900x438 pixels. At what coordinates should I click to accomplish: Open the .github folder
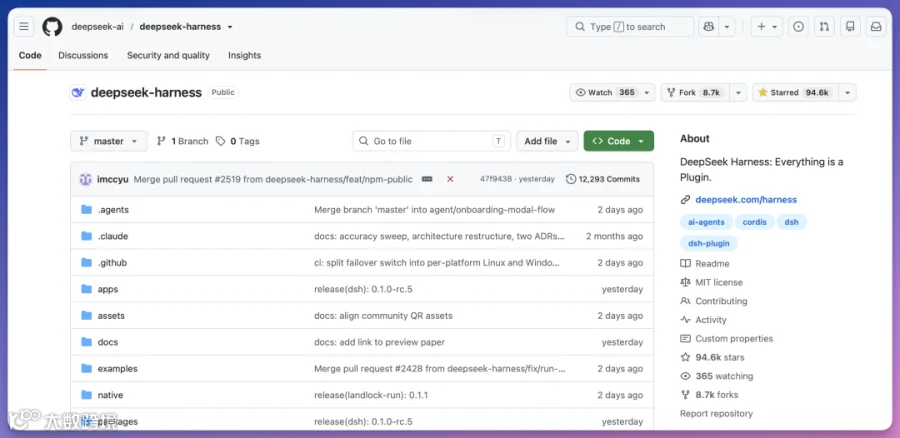click(112, 263)
